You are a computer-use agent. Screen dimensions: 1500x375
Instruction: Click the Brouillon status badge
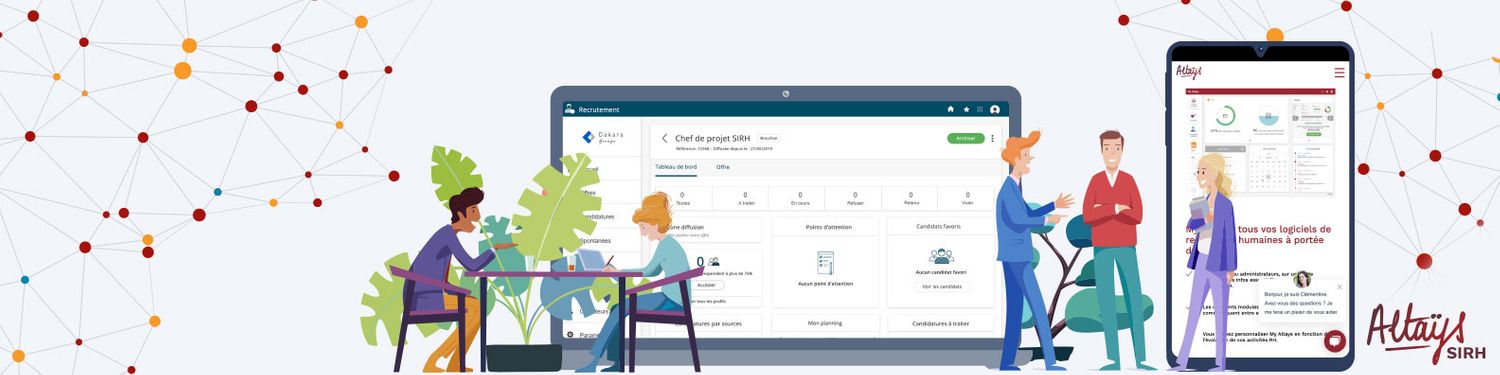click(x=768, y=138)
